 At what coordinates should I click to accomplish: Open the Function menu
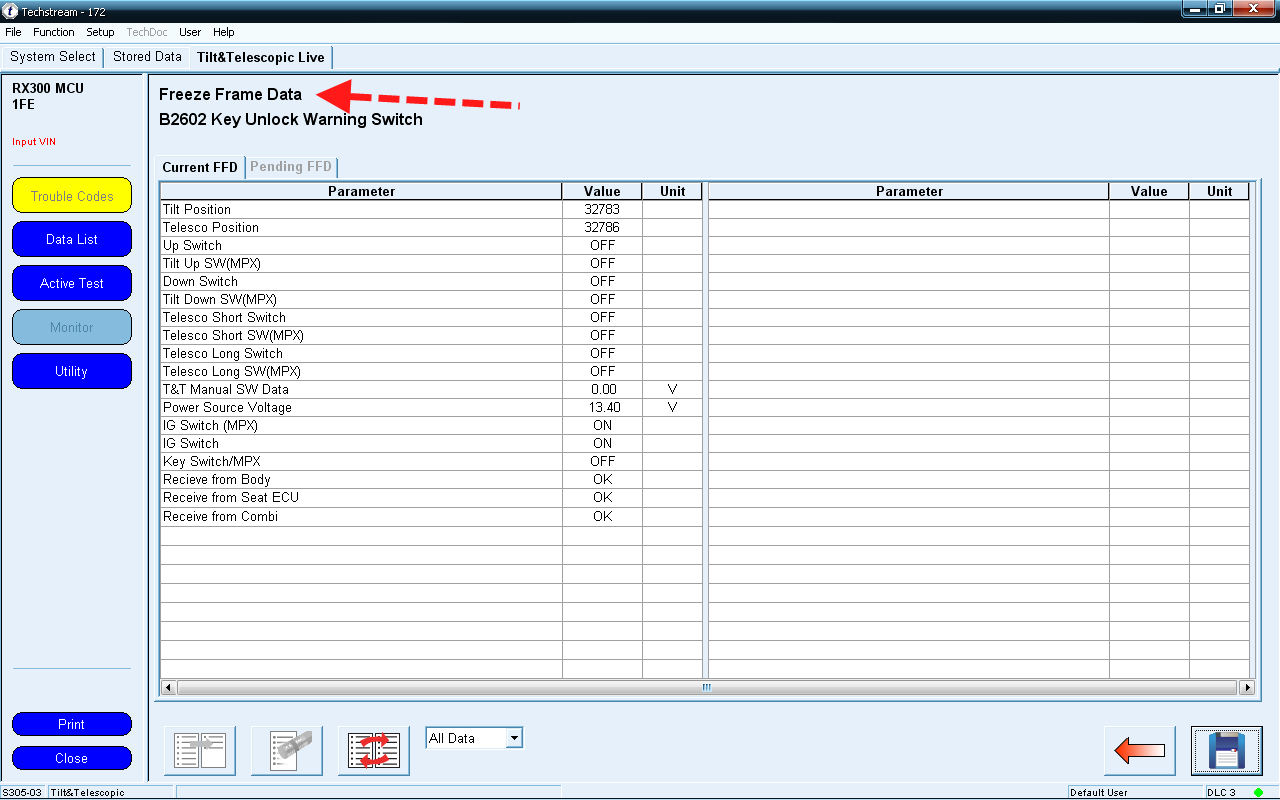coord(54,32)
